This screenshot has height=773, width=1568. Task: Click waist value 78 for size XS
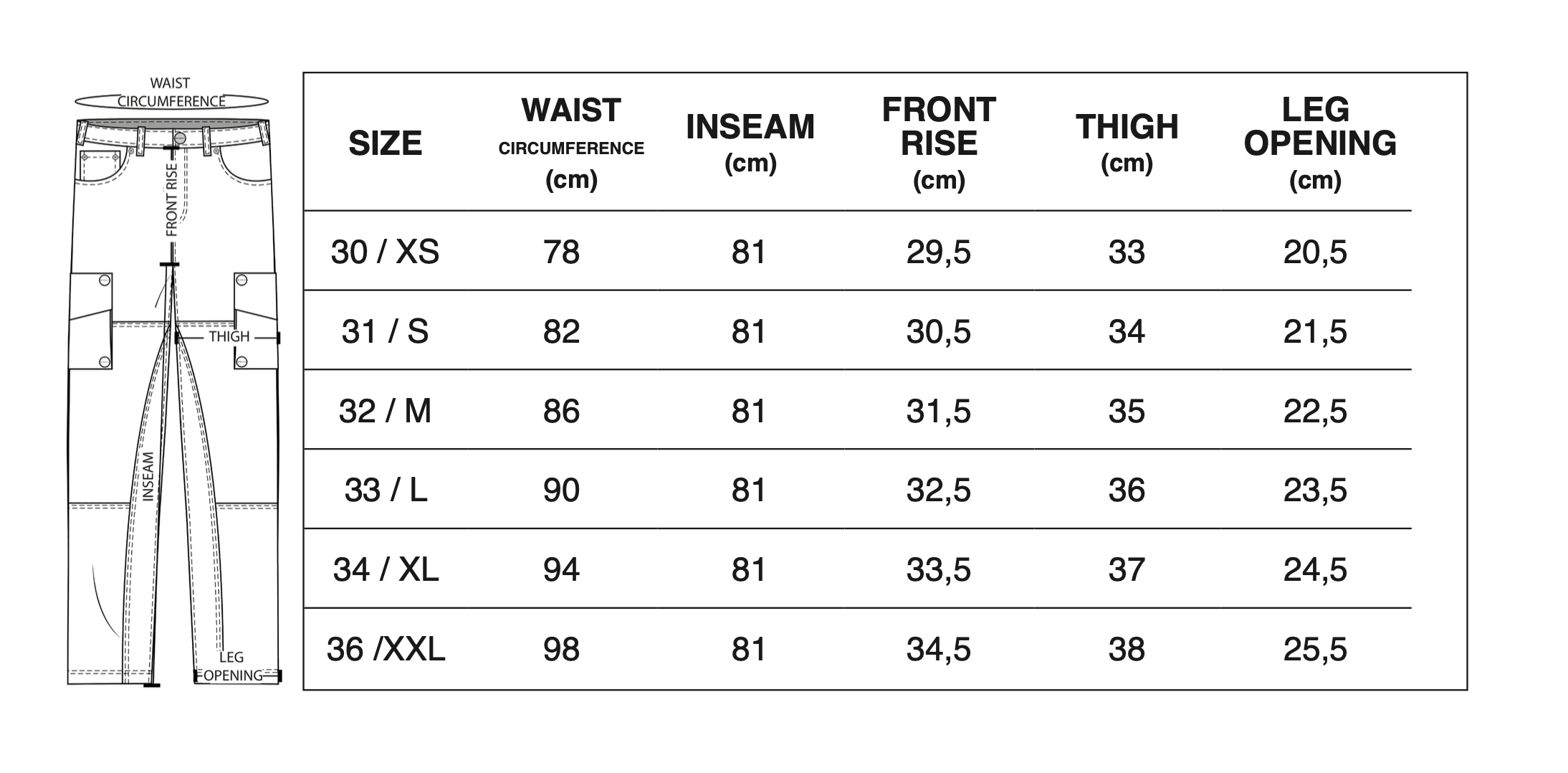click(x=561, y=252)
